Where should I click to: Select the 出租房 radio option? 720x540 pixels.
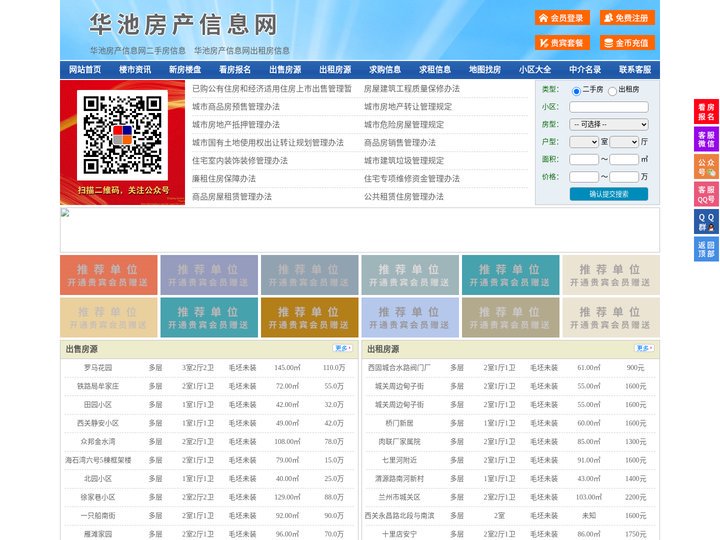612,91
